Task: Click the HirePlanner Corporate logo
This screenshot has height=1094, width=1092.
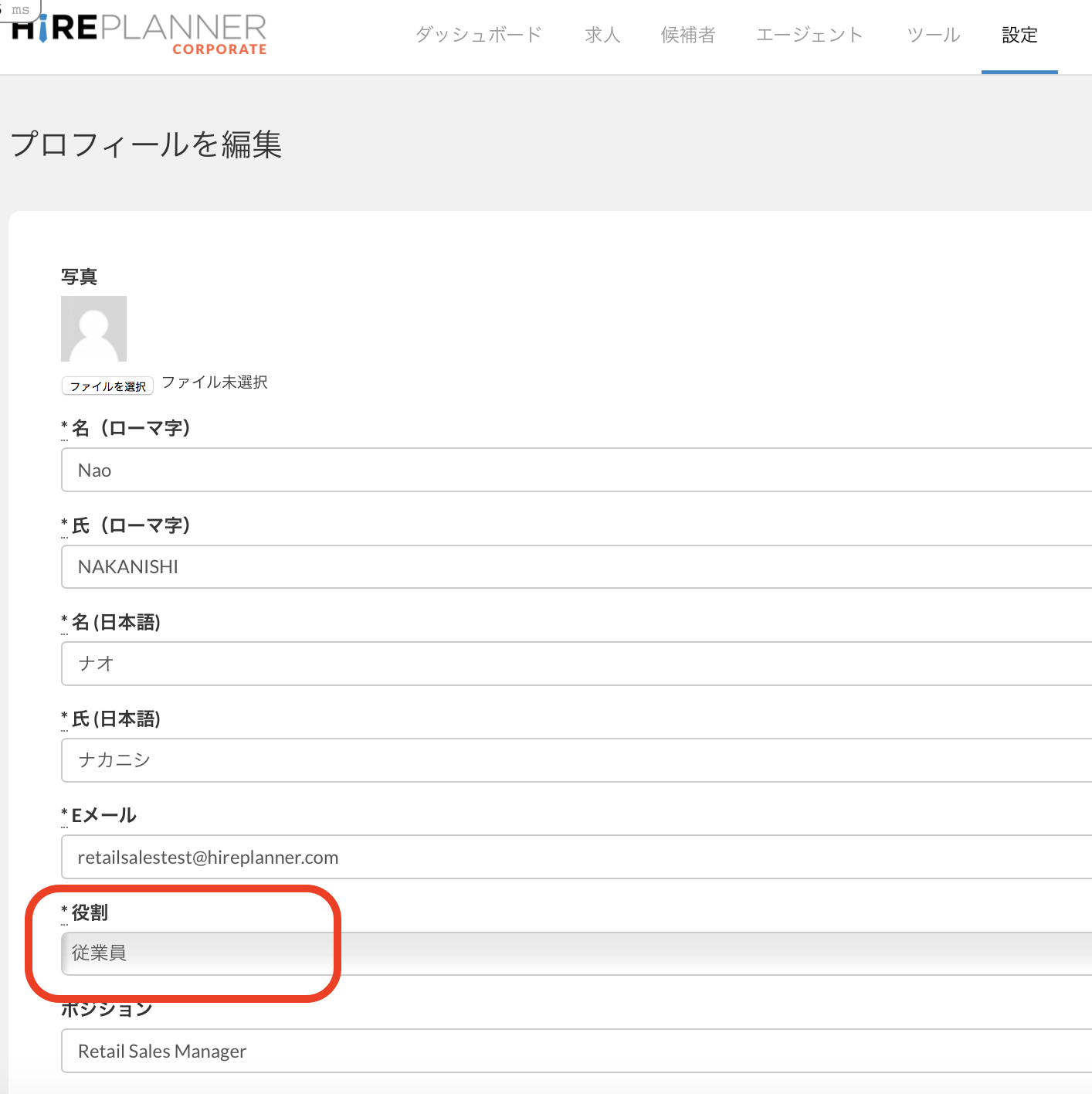Action: [139, 34]
